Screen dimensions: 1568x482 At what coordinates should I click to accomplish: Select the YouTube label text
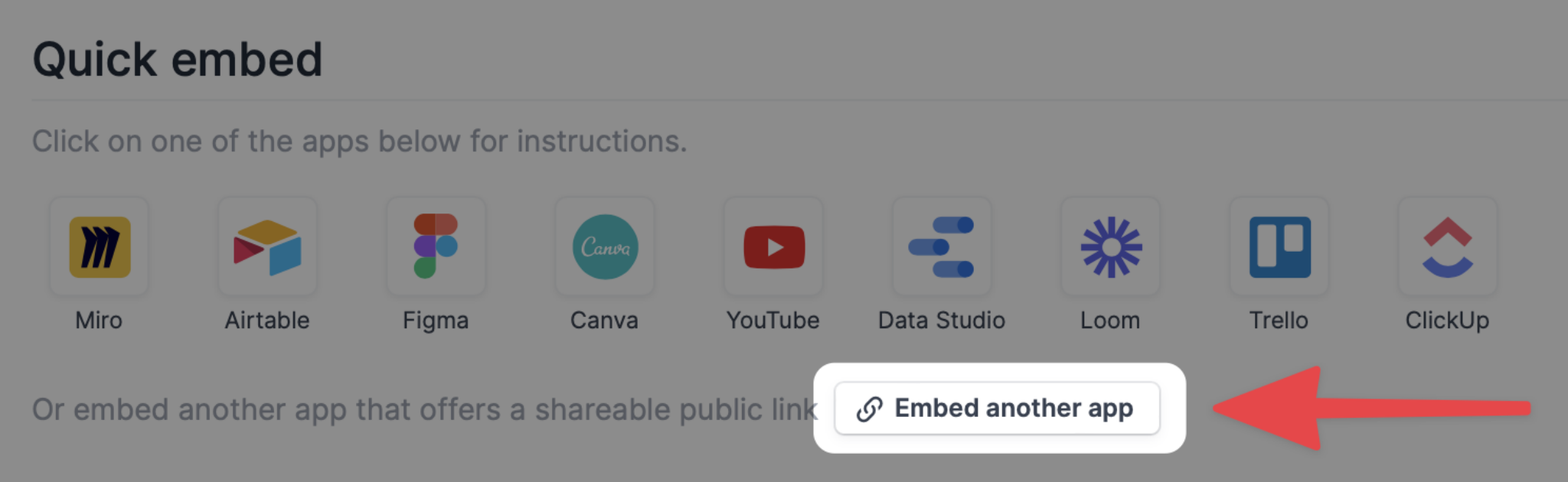(x=773, y=320)
